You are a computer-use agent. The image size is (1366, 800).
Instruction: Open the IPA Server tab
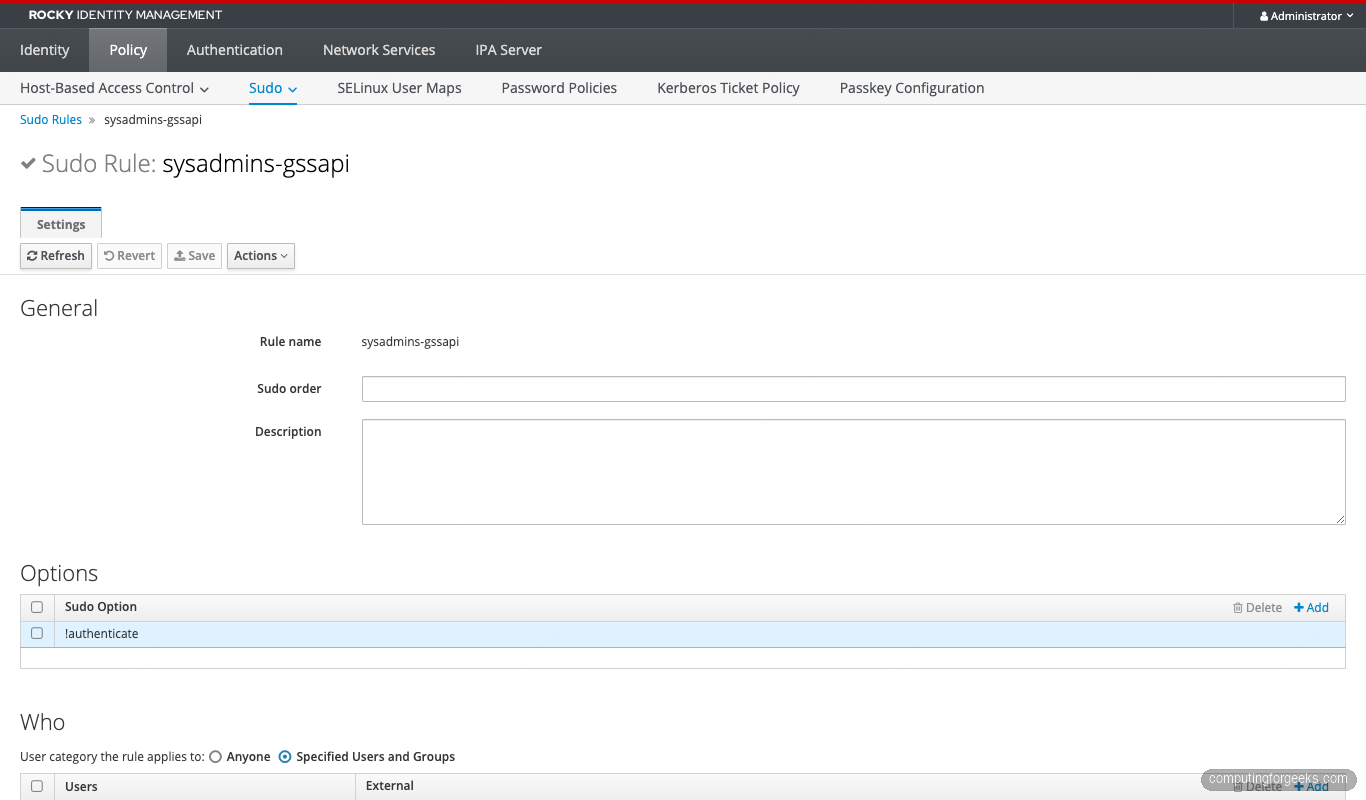pyautogui.click(x=509, y=50)
